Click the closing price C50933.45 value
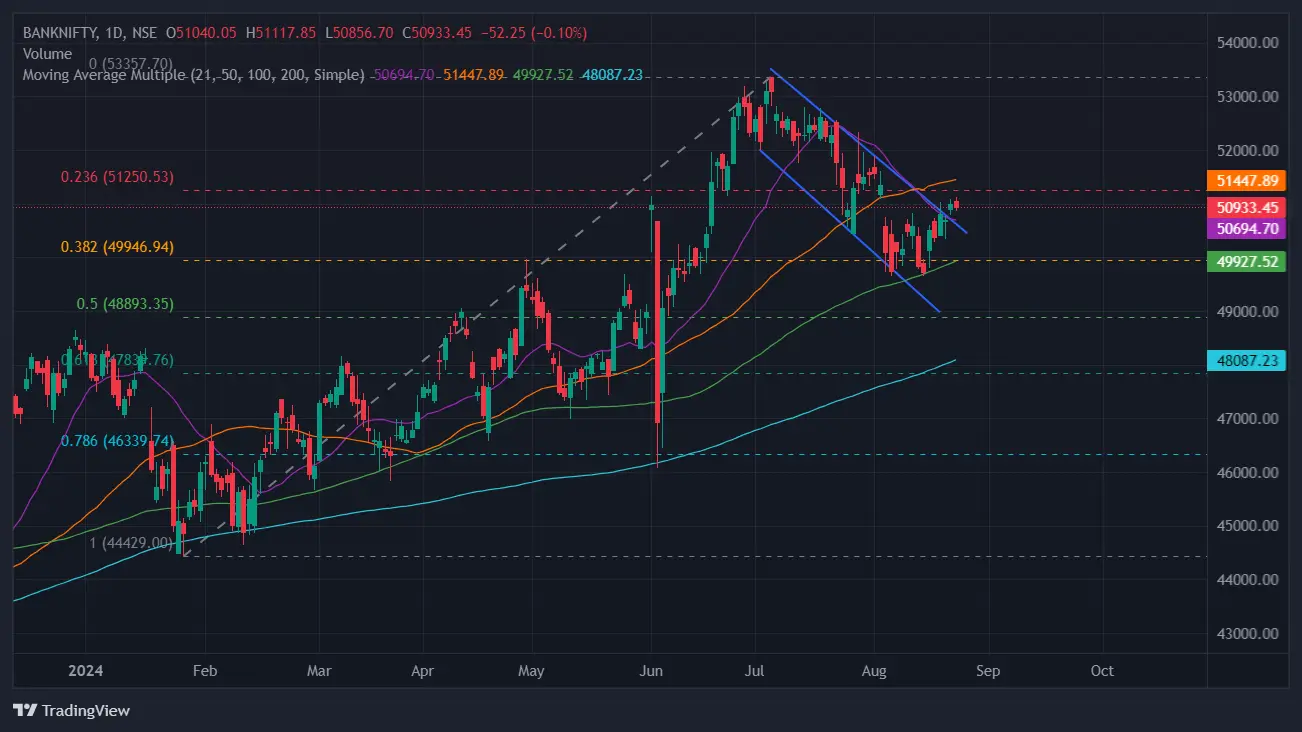The height and width of the screenshot is (732, 1302). (x=439, y=33)
